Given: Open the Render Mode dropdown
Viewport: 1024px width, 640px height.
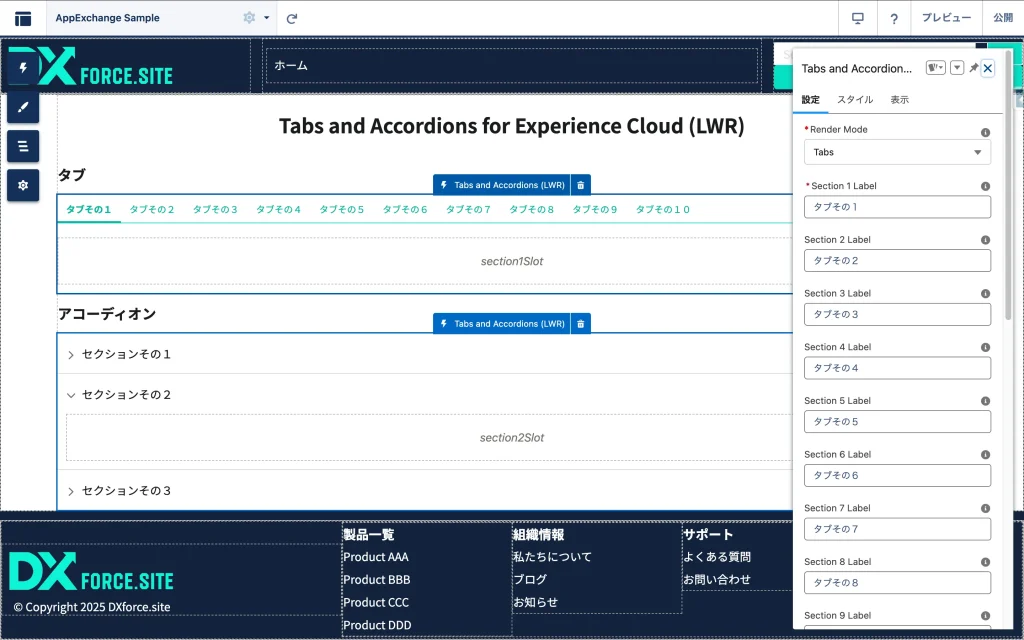Looking at the screenshot, I should point(897,152).
